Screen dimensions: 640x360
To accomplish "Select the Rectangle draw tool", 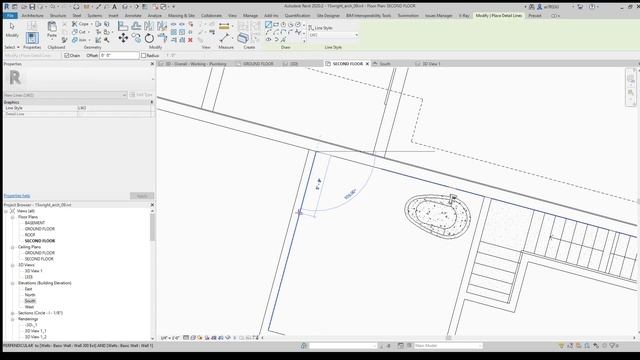I will [276, 24].
